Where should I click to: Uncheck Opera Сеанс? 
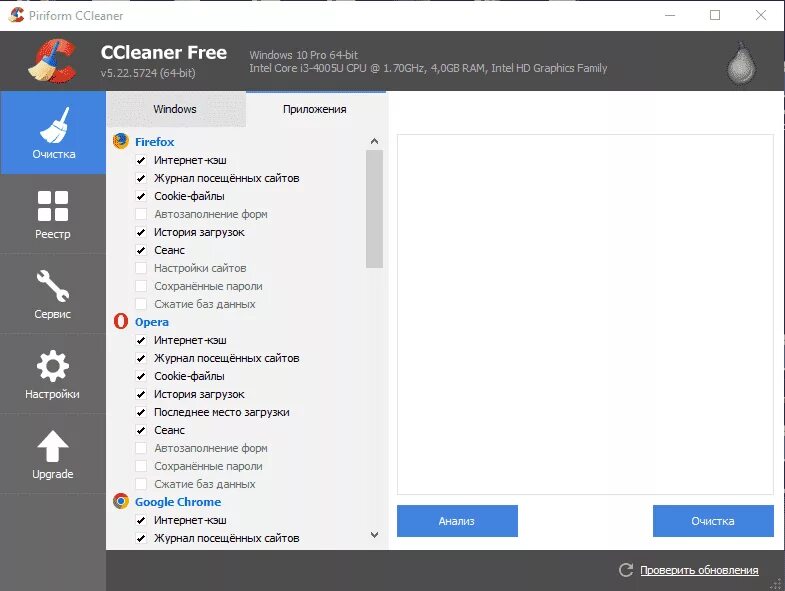[141, 430]
